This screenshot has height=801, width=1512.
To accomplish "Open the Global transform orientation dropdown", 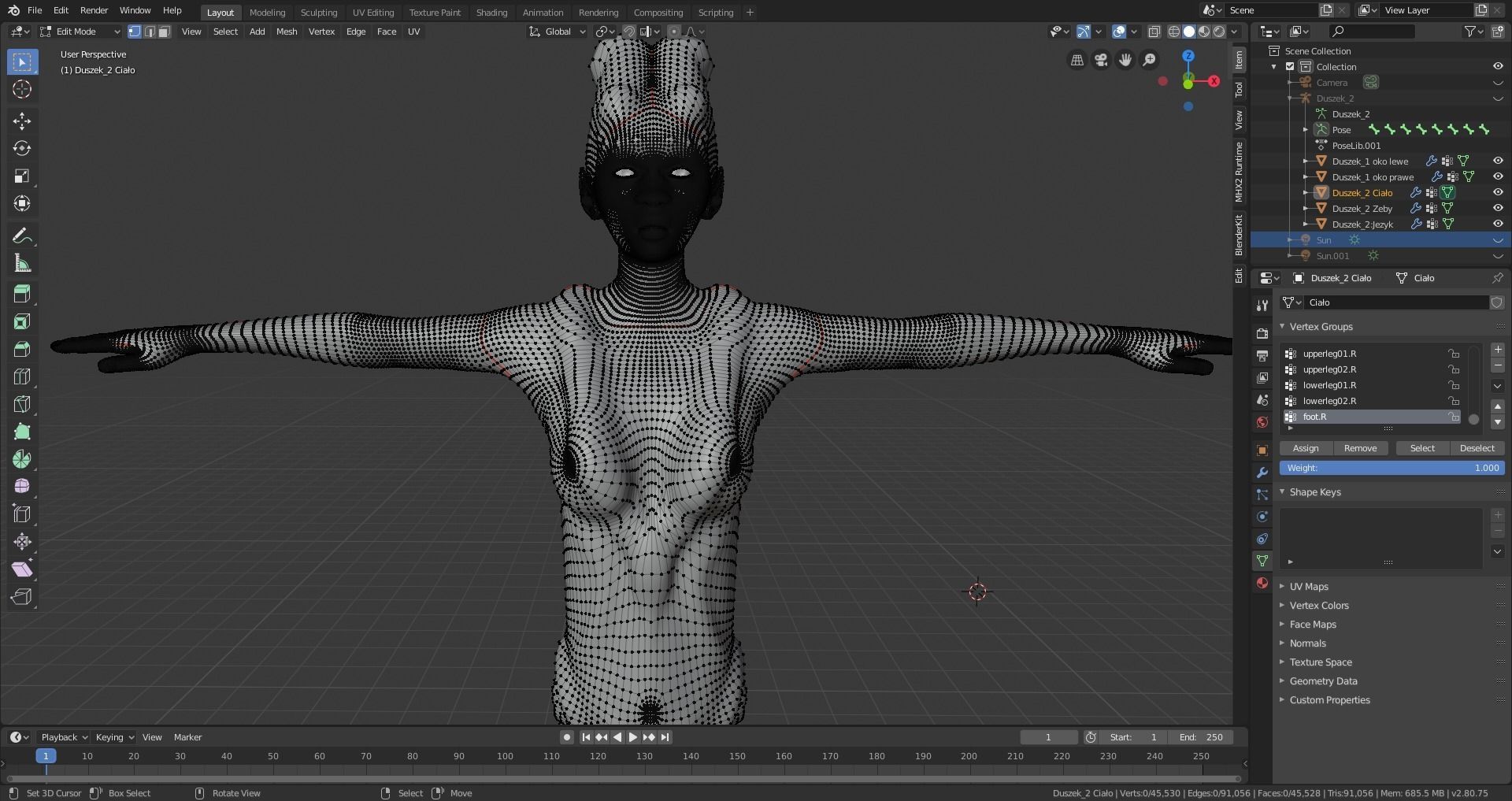I will click(558, 32).
